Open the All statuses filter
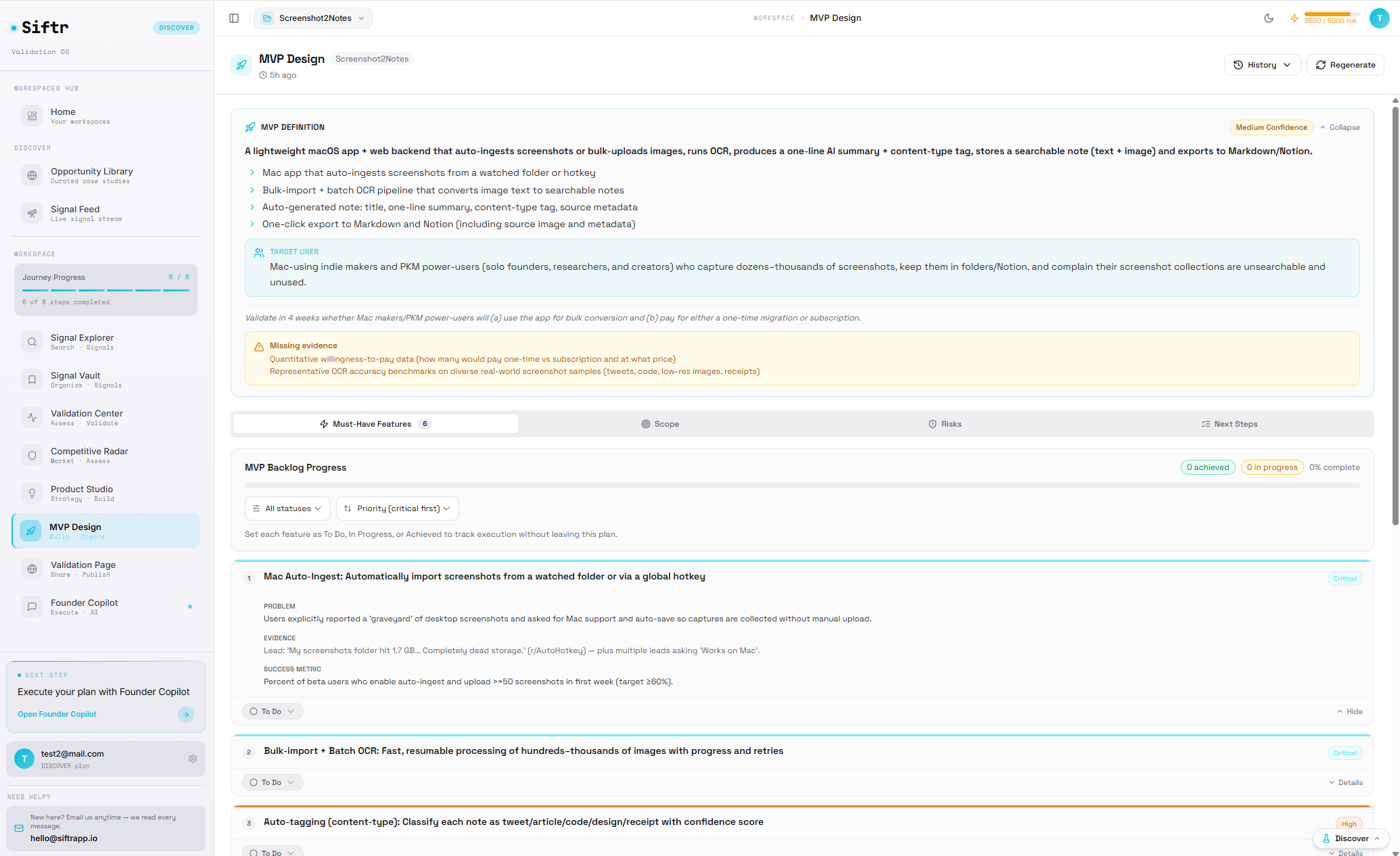1400x856 pixels. pyautogui.click(x=287, y=508)
